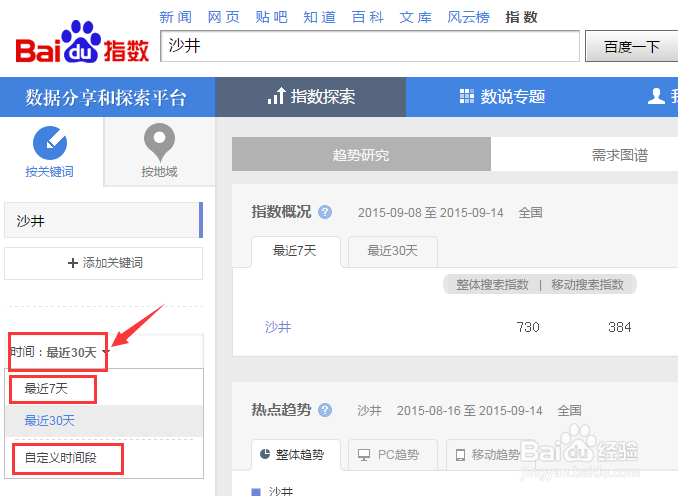Click the help icon beside 指数概况
The height and width of the screenshot is (496, 678).
point(325,212)
